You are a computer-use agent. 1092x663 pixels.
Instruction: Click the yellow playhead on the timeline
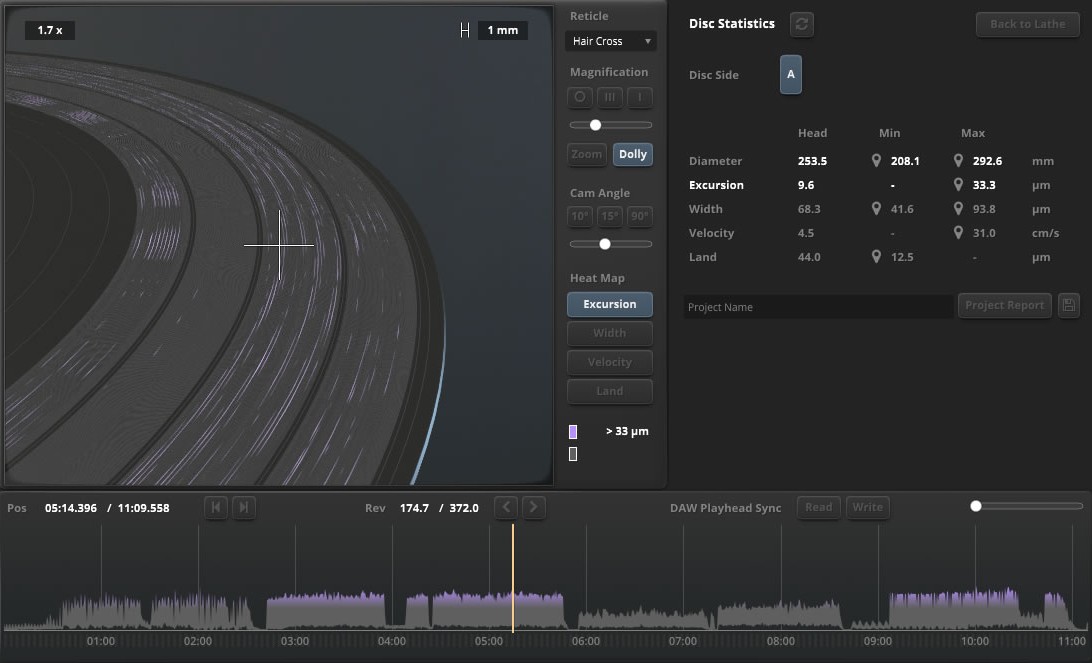pos(513,578)
